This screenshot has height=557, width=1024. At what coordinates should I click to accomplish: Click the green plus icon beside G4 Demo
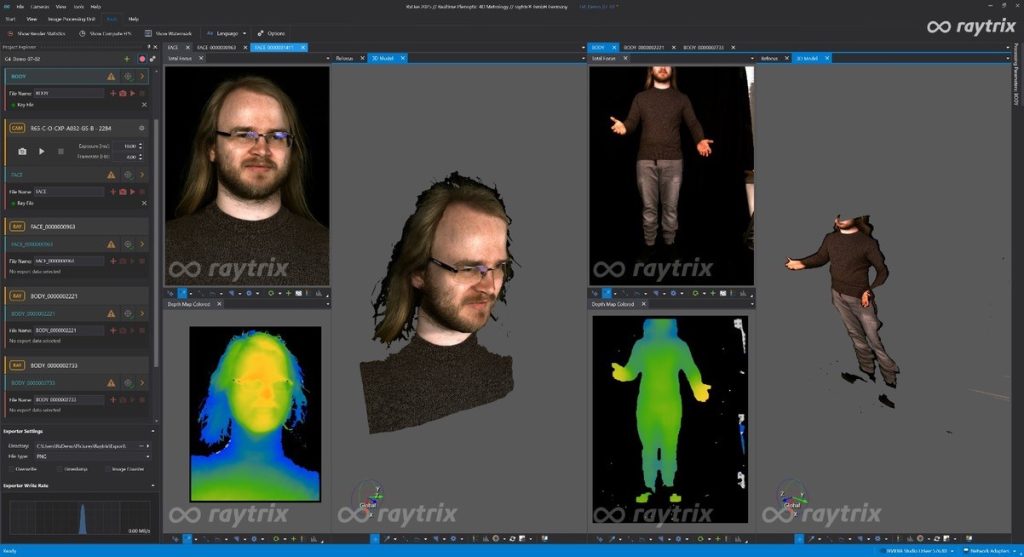click(x=126, y=60)
